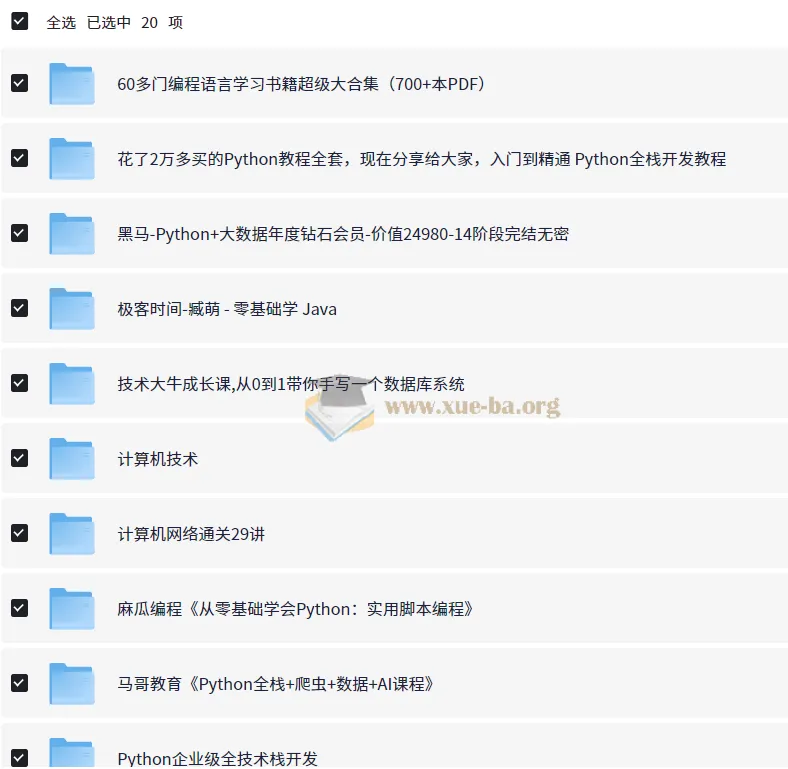This screenshot has width=788, height=769.
Task: Click folder icon for 花了2万多买的Python教程全套
Action: (71, 159)
